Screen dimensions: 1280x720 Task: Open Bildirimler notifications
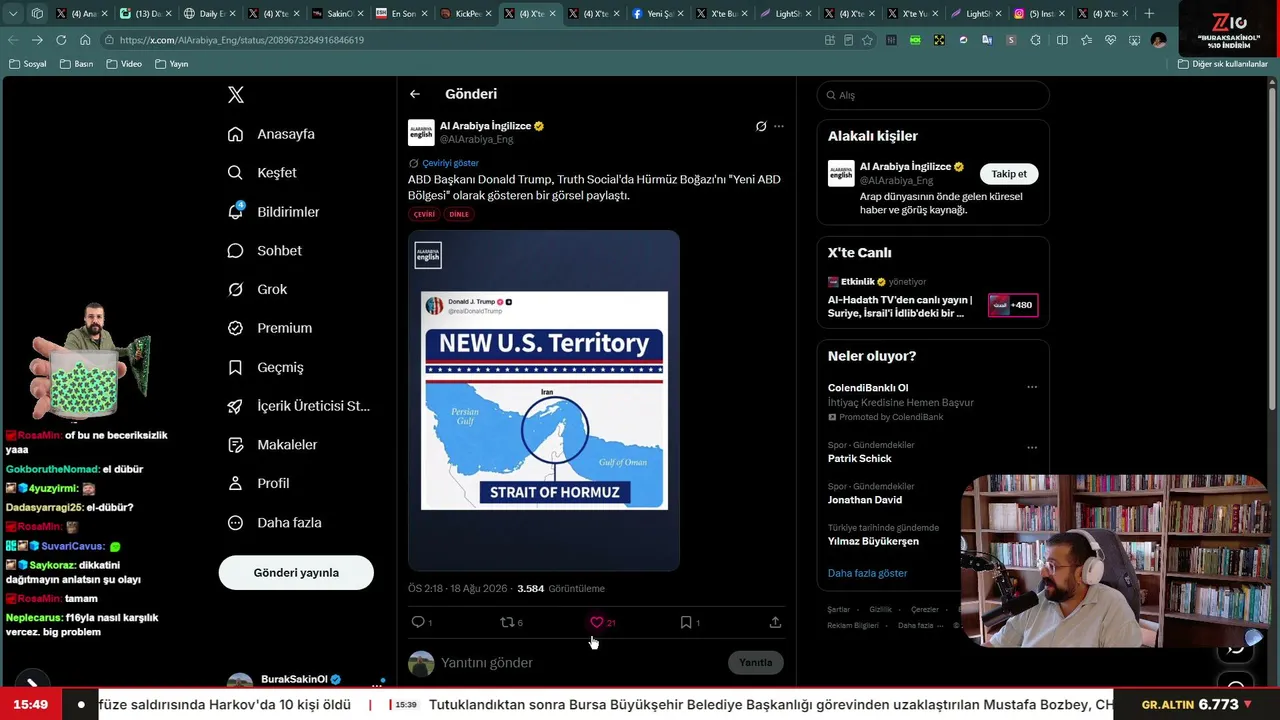(273, 212)
